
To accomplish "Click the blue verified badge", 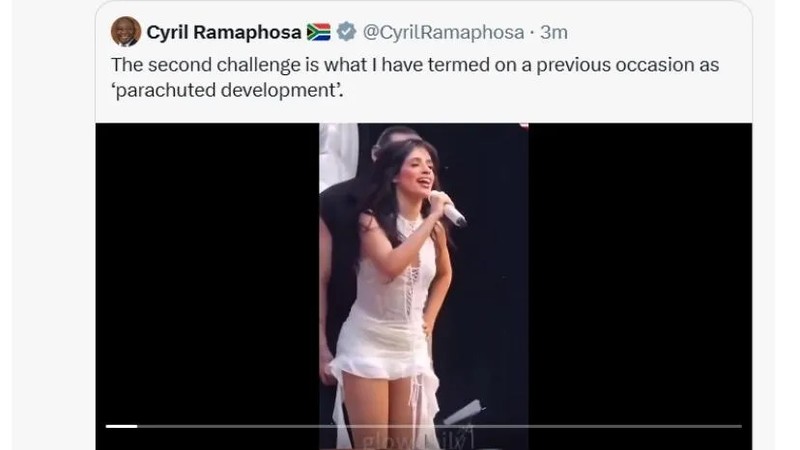I will [346, 32].
